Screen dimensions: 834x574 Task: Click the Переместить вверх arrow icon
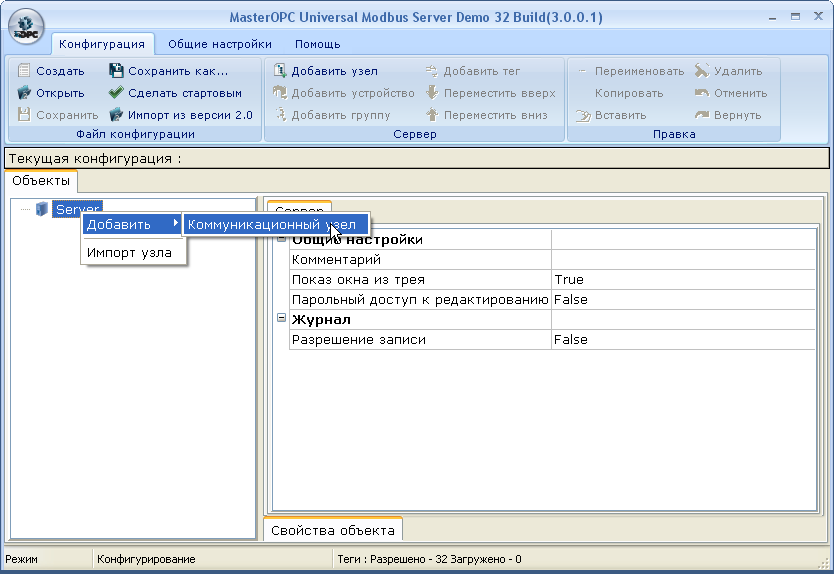(x=431, y=93)
